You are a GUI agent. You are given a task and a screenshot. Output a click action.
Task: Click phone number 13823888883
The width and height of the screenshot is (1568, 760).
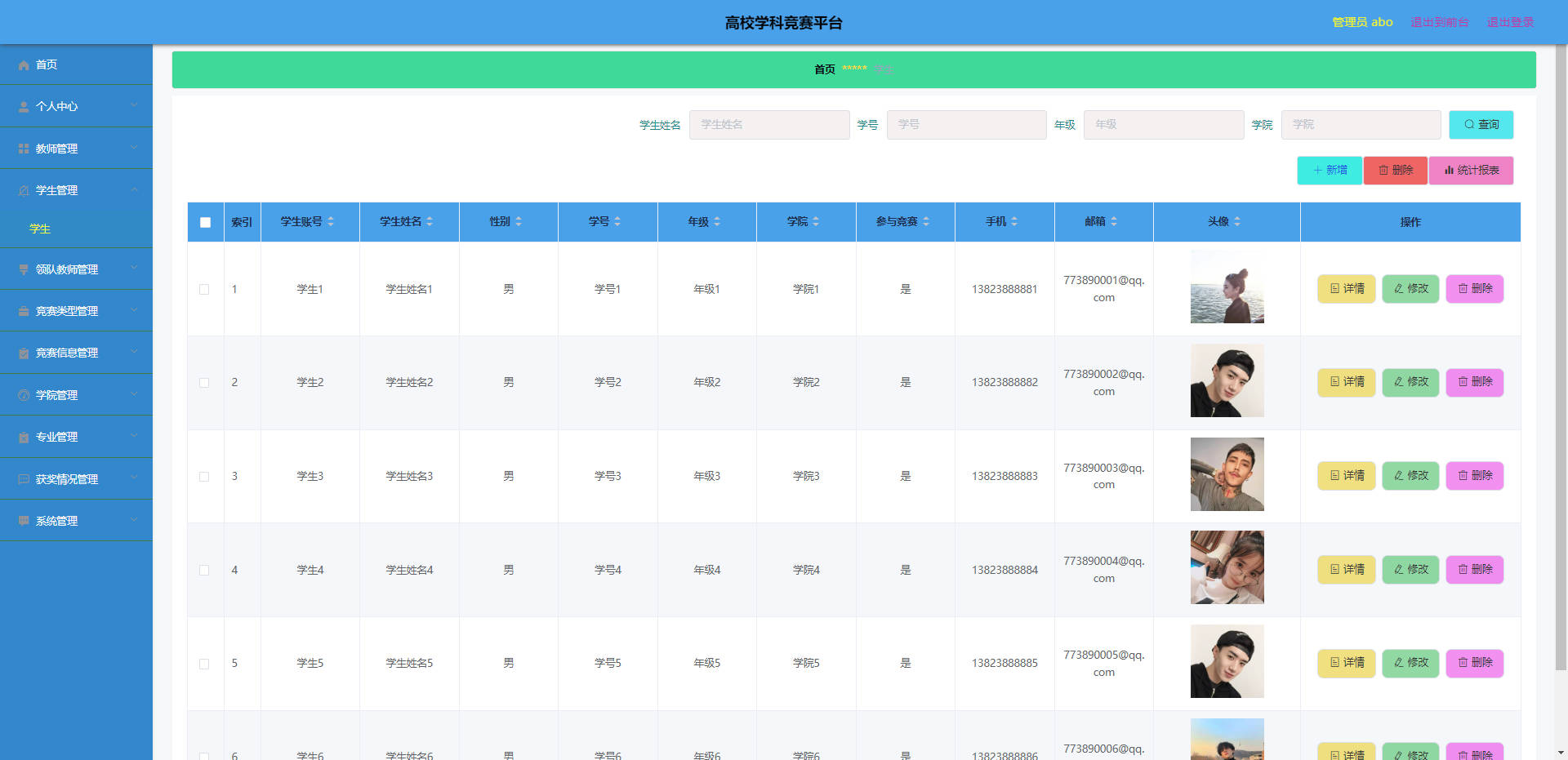pyautogui.click(x=1004, y=477)
